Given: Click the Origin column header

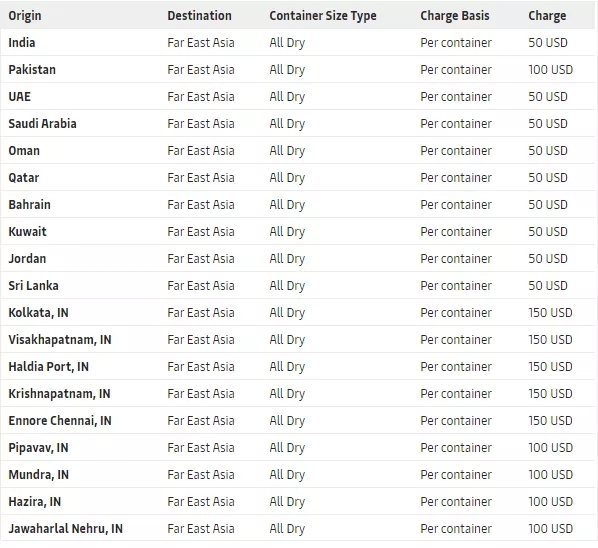Looking at the screenshot, I should (25, 16).
